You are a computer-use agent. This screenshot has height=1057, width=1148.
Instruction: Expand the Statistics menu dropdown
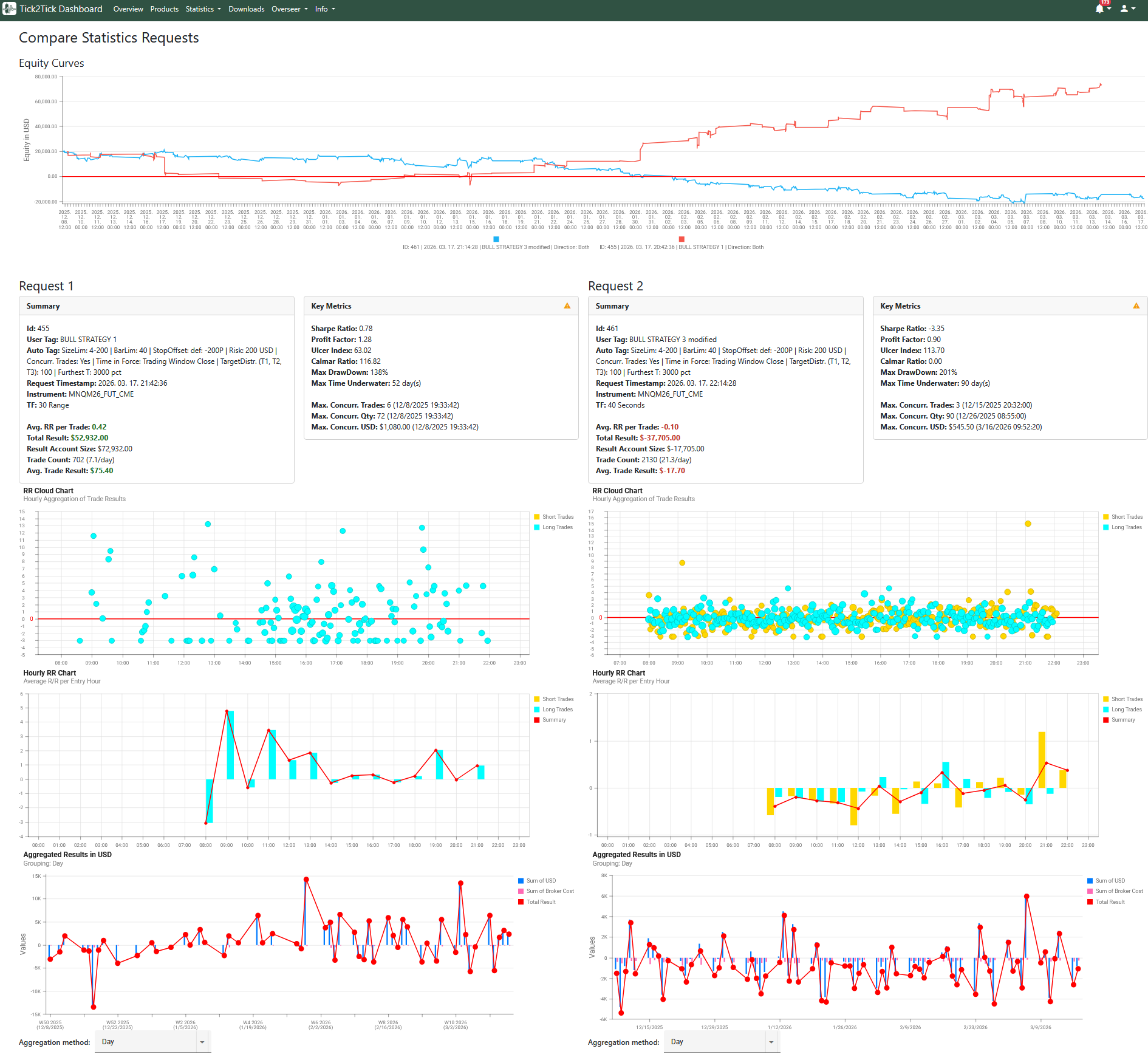203,9
